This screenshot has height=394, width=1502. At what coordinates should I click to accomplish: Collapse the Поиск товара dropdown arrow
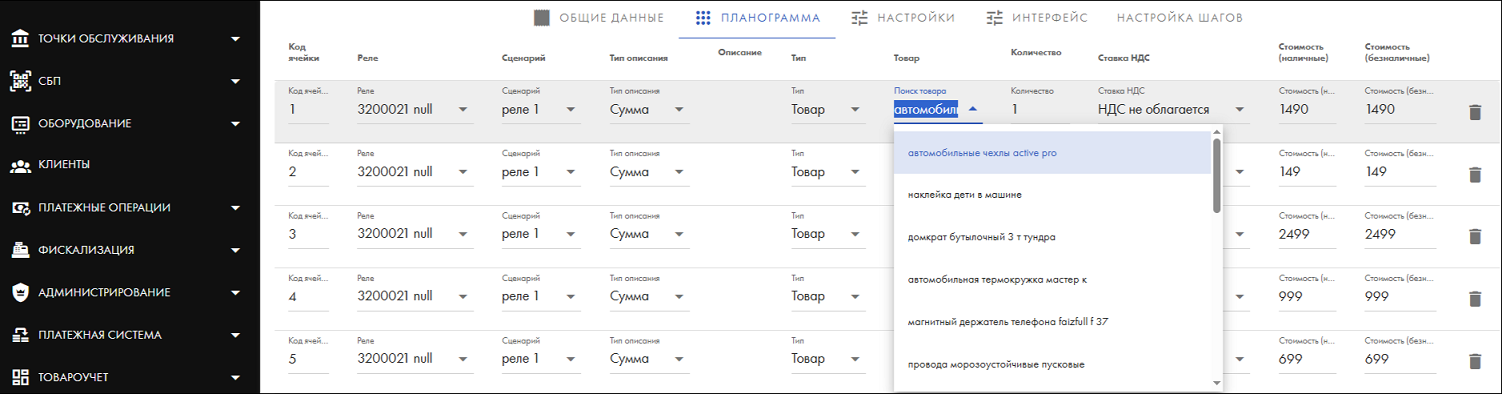click(x=973, y=110)
